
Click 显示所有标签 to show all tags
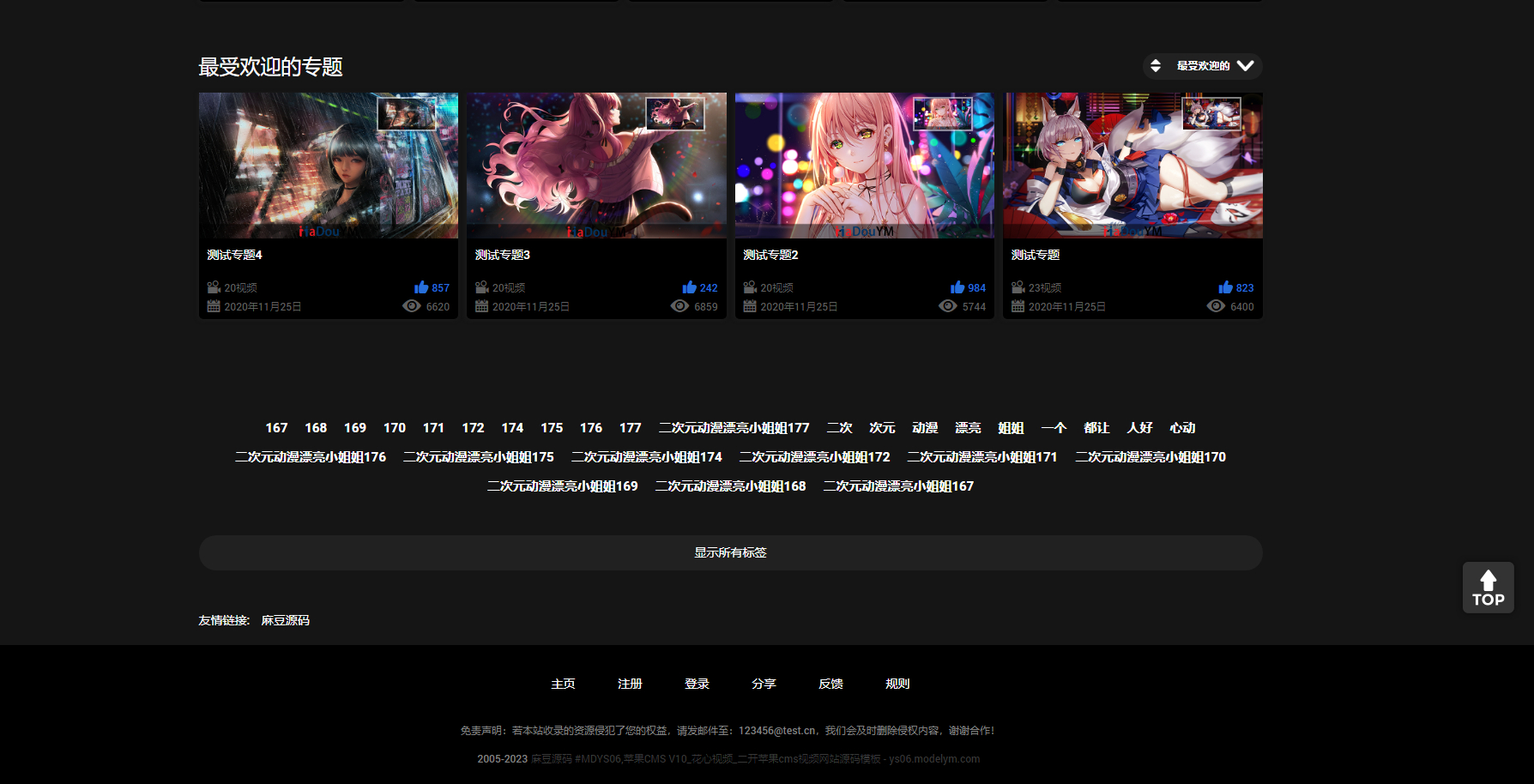(730, 552)
